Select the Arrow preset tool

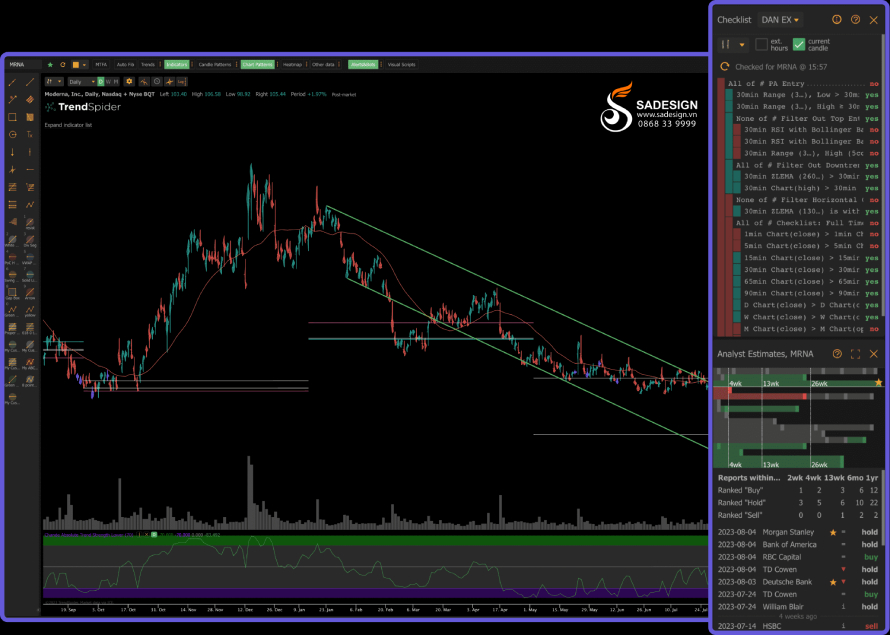click(30, 293)
